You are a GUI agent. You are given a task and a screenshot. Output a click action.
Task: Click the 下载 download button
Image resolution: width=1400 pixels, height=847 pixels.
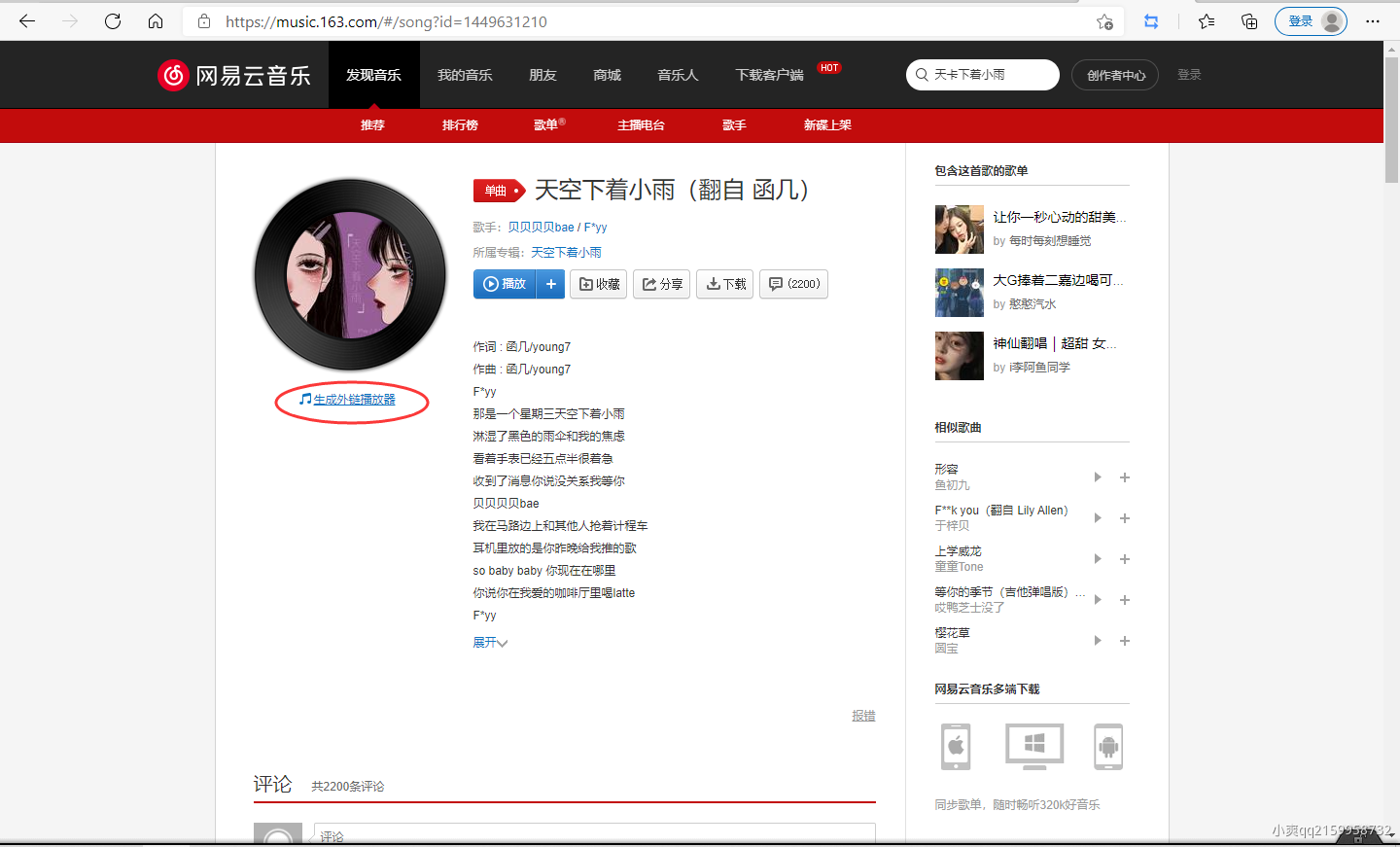[x=725, y=284]
